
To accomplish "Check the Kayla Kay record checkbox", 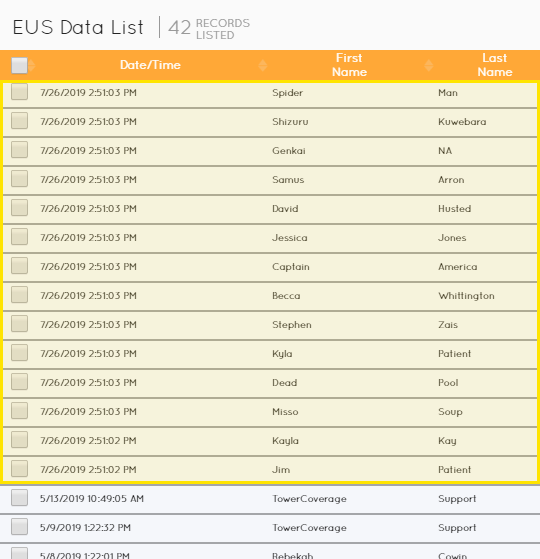I will [19, 440].
